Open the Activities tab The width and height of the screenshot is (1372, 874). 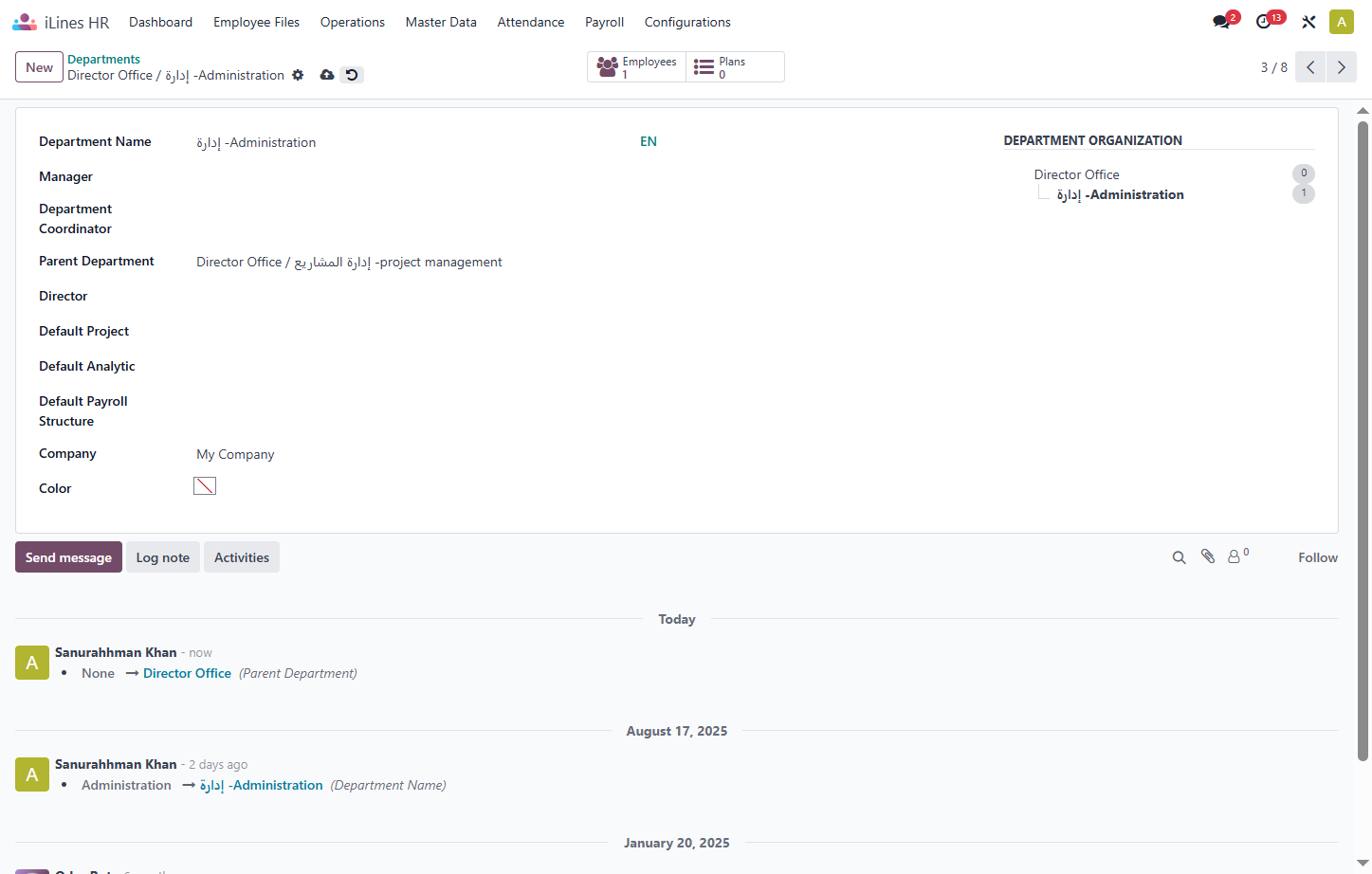pyautogui.click(x=242, y=557)
